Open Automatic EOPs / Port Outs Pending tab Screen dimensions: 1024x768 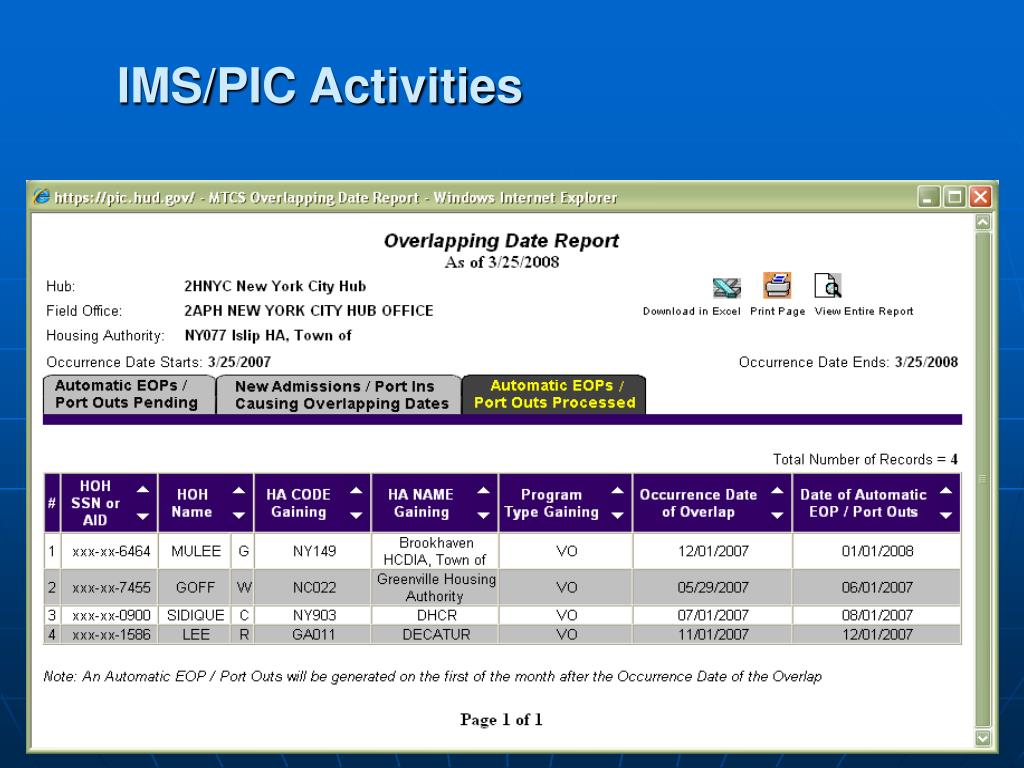[x=129, y=394]
